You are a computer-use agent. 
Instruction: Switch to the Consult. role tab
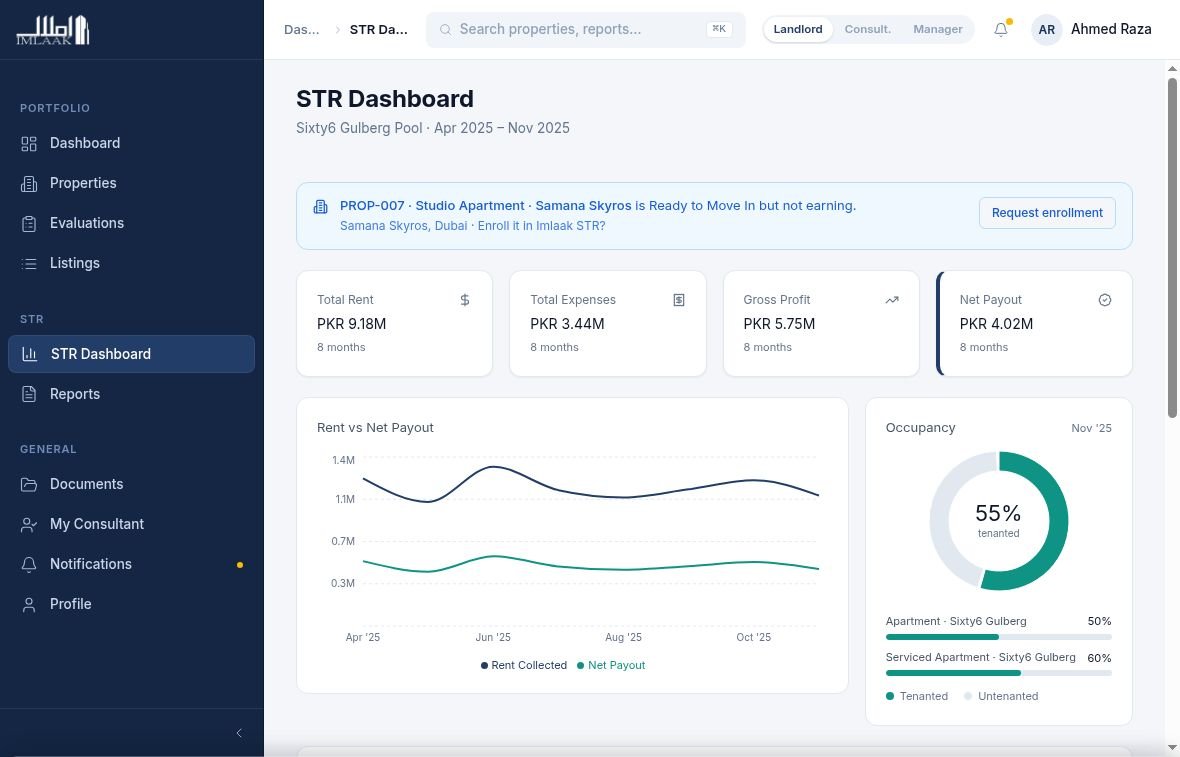tap(868, 29)
